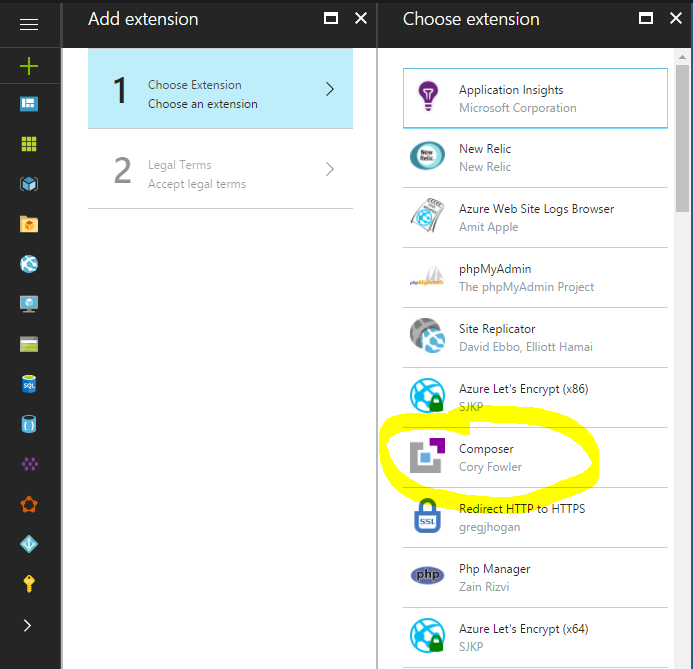This screenshot has width=693, height=669.
Task: Open Virtual machines monitor icon
Action: coord(29,304)
